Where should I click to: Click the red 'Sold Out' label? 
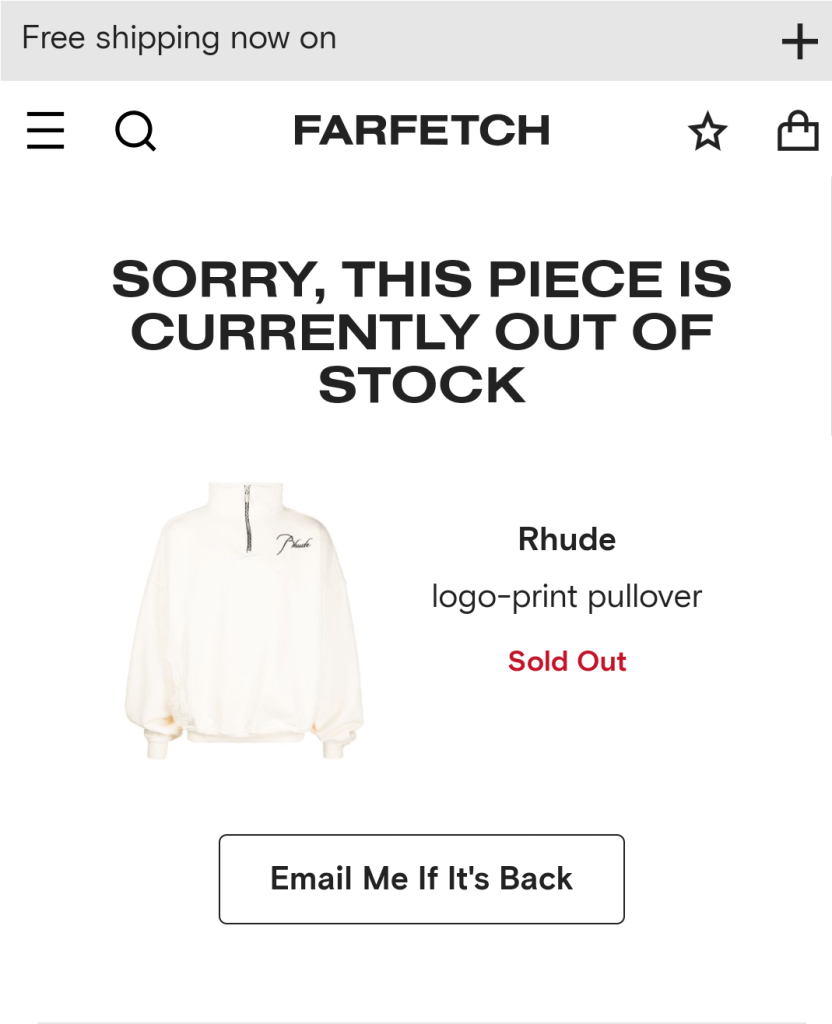[566, 661]
